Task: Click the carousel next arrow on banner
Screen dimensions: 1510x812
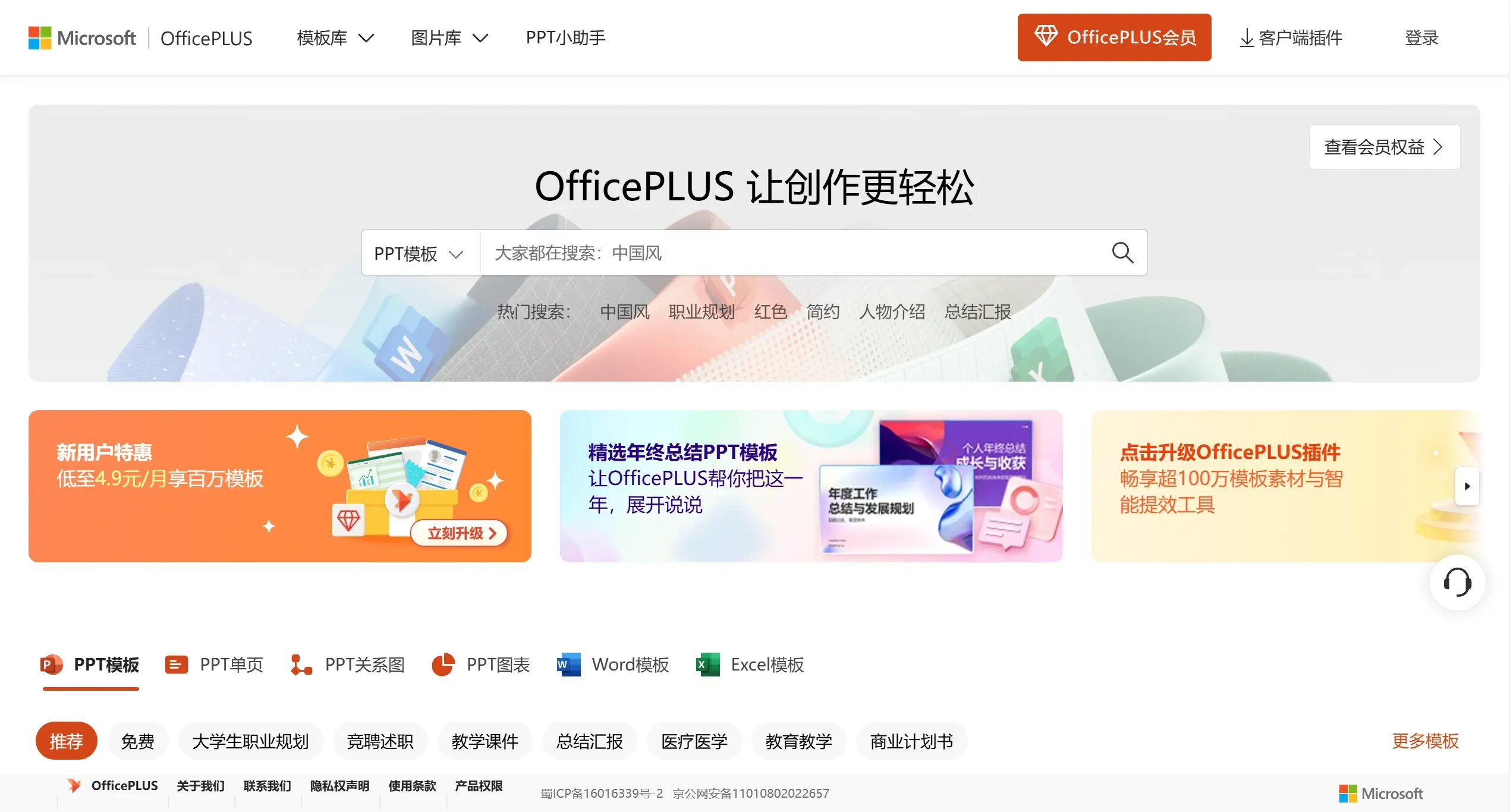Action: [x=1466, y=486]
